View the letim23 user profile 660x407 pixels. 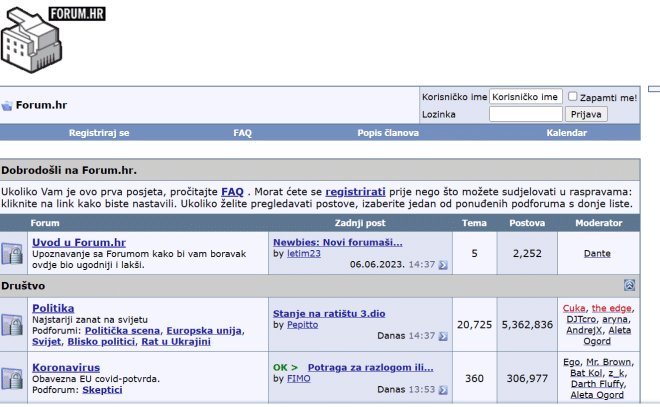(x=304, y=254)
